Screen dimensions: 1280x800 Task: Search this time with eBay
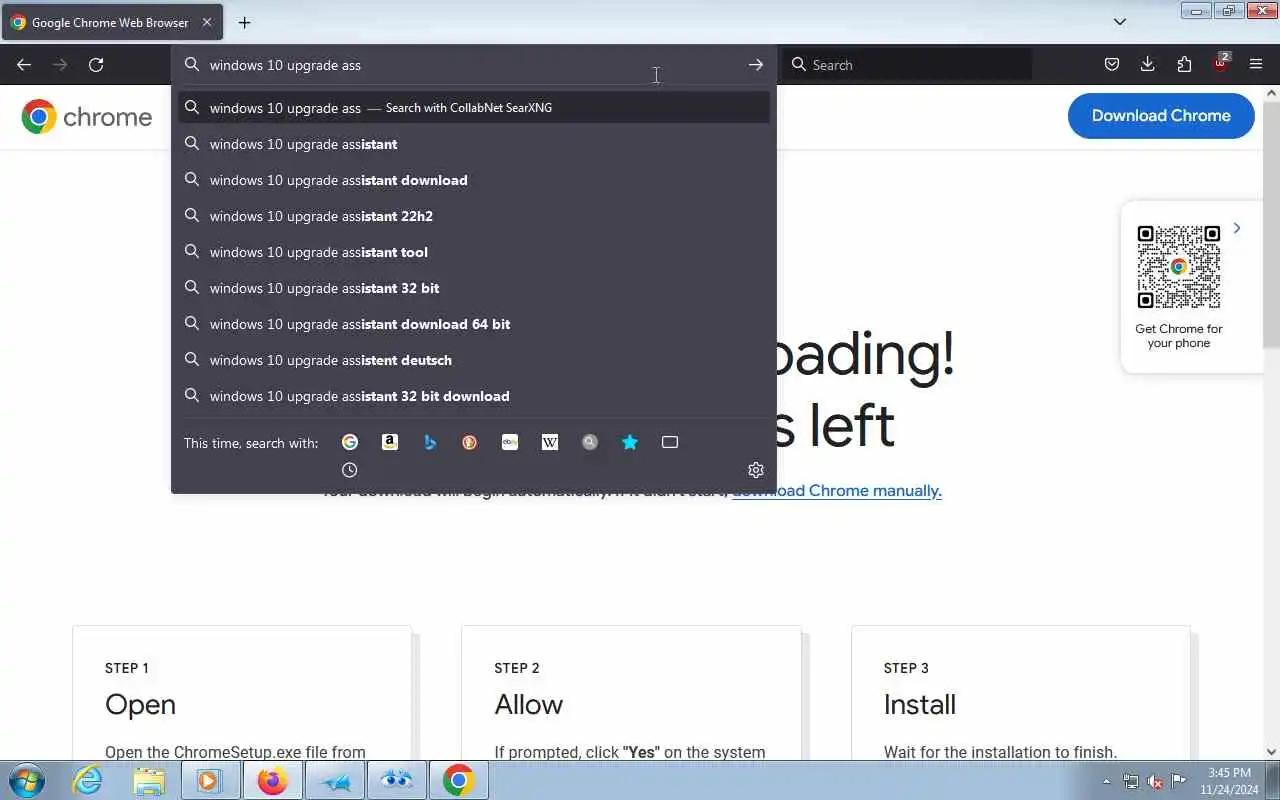click(x=510, y=442)
